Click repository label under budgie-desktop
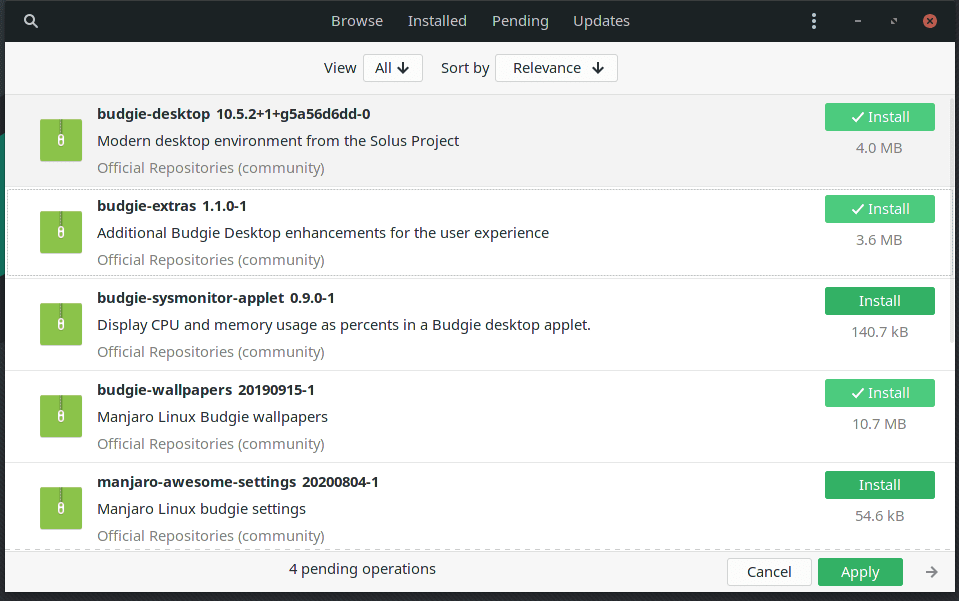Viewport: 959px width, 601px height. (x=211, y=168)
